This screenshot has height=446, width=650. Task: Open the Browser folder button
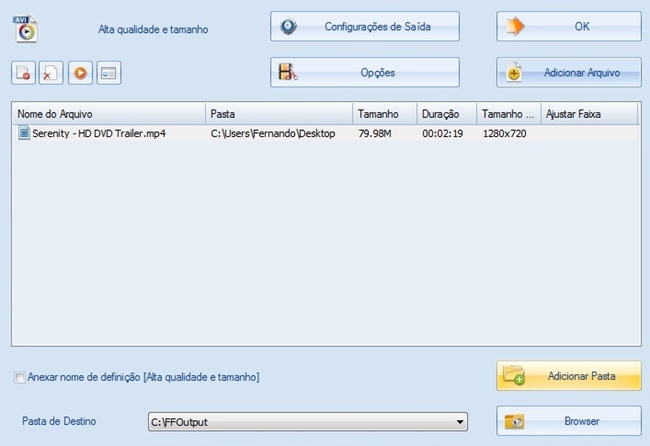click(569, 421)
